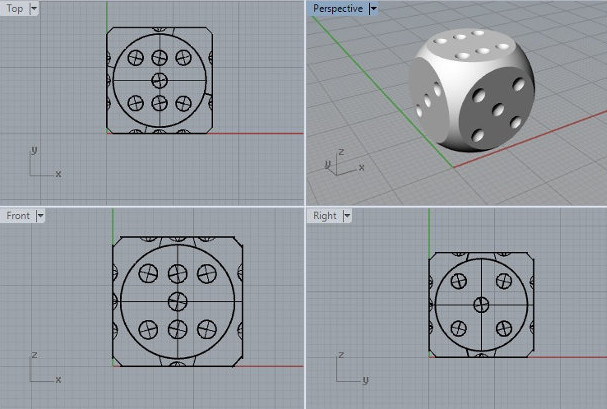Select the dice wireframe in Right viewport

point(481,305)
